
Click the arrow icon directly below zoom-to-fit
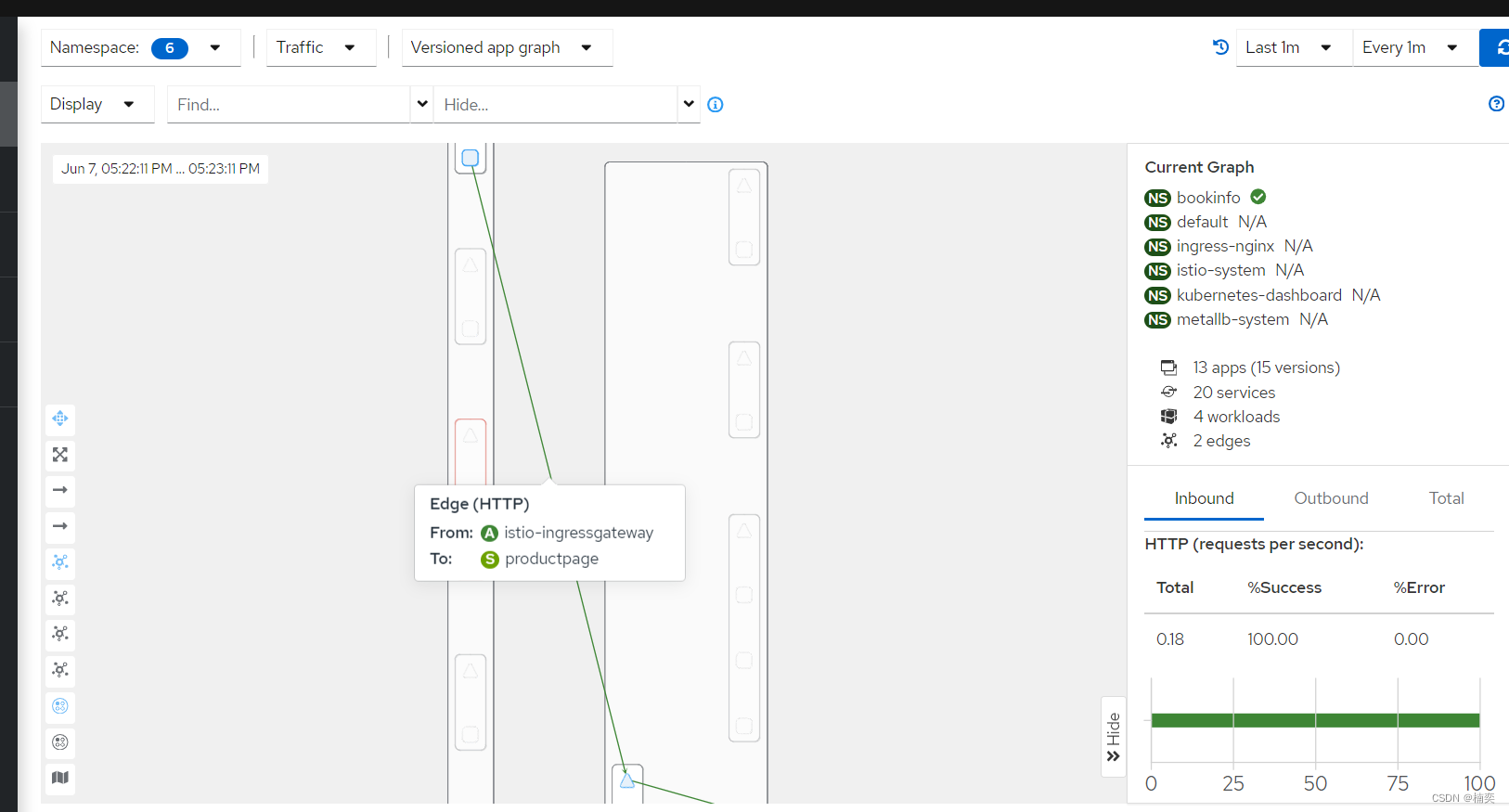click(x=60, y=490)
